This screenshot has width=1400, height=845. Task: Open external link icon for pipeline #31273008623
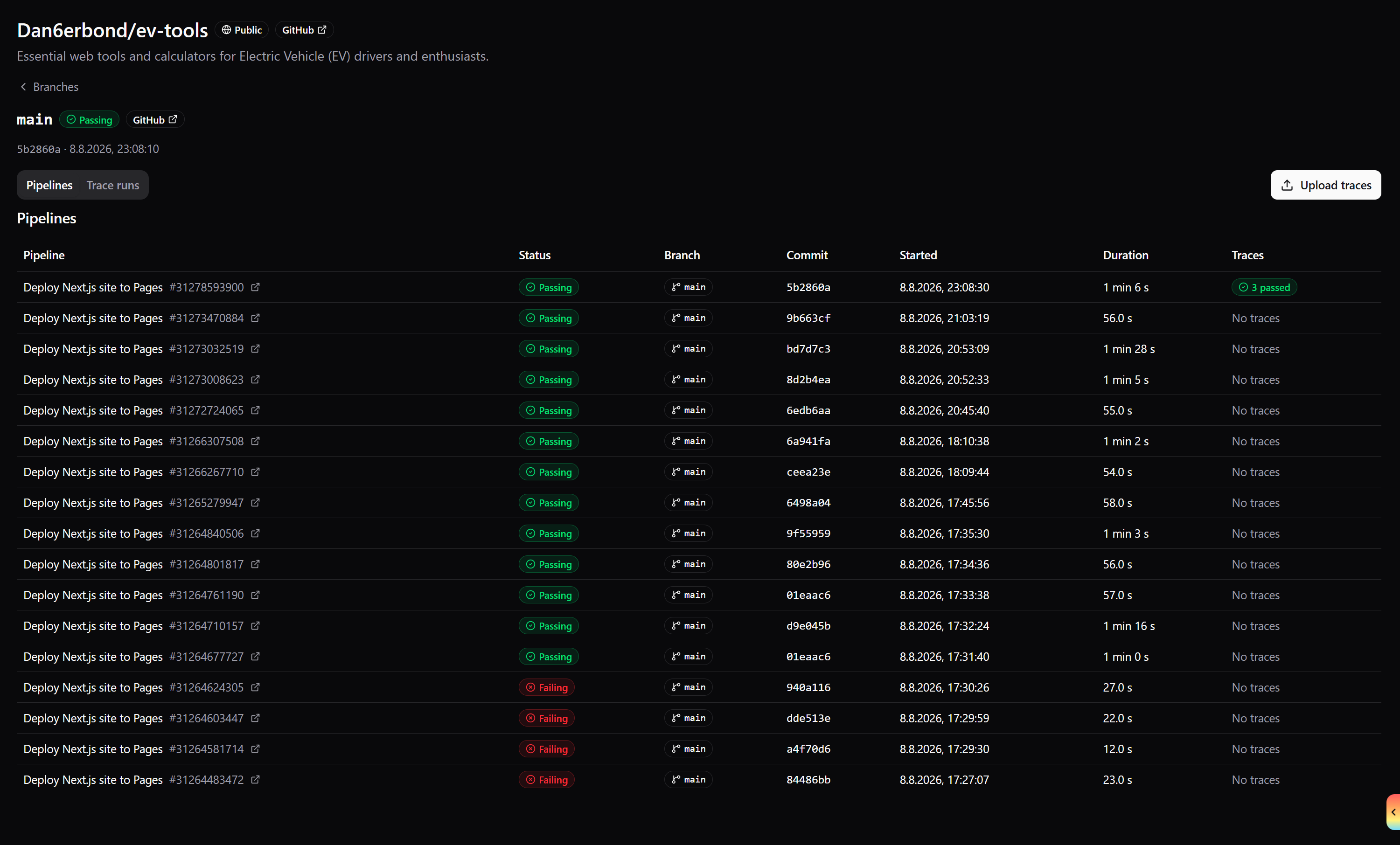pyautogui.click(x=255, y=379)
